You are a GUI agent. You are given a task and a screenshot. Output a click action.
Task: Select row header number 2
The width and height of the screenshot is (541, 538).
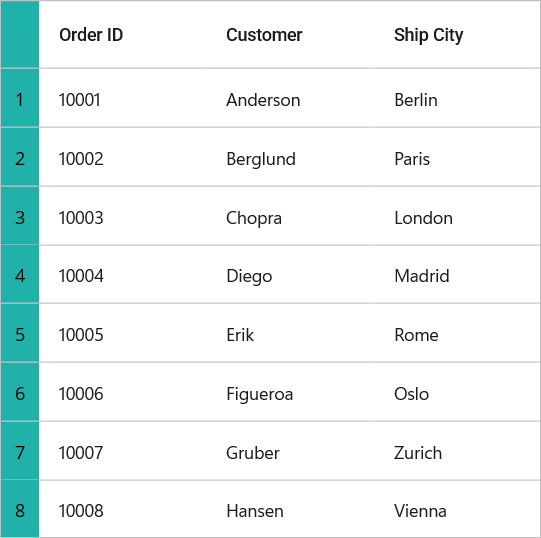pos(20,157)
